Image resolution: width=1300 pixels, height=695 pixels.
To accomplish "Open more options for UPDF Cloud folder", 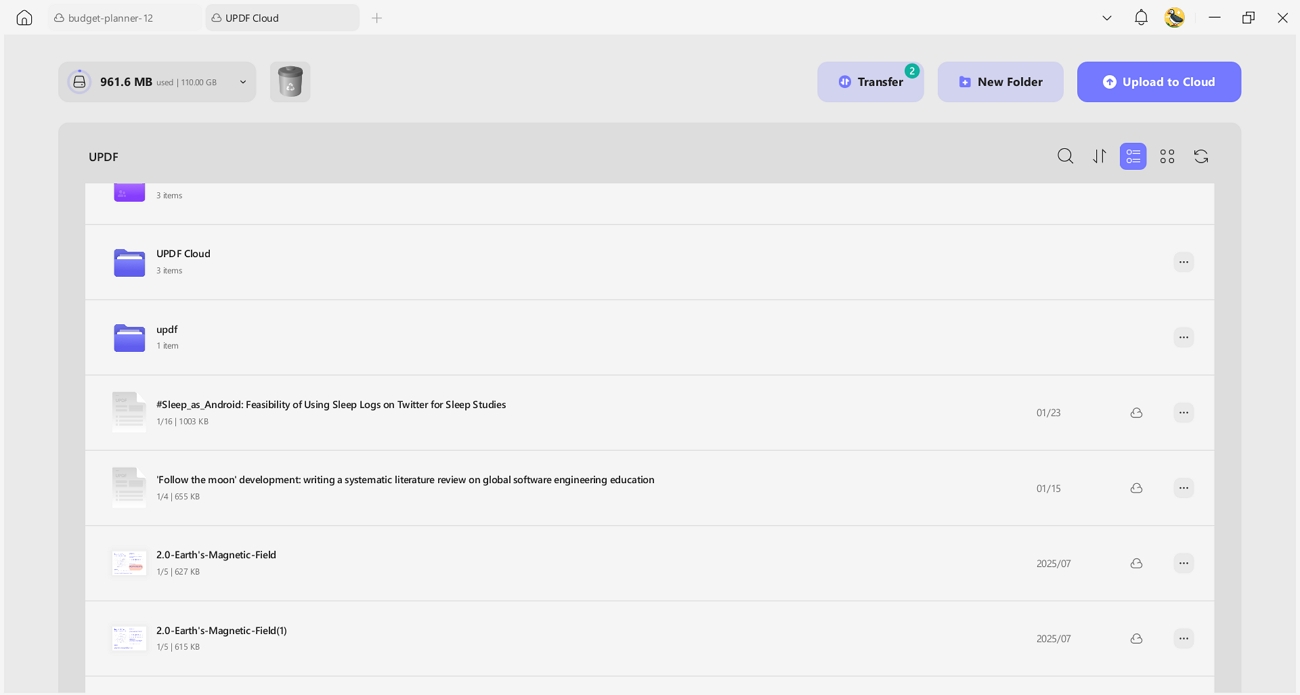I will pos(1183,262).
